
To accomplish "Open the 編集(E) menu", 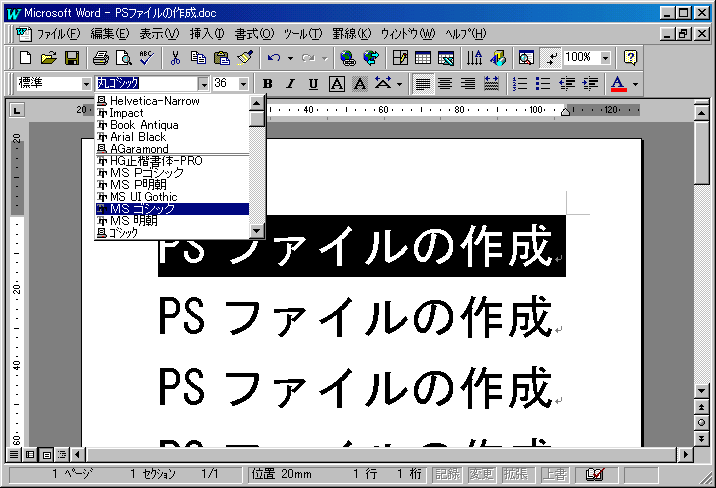I will tap(110, 34).
